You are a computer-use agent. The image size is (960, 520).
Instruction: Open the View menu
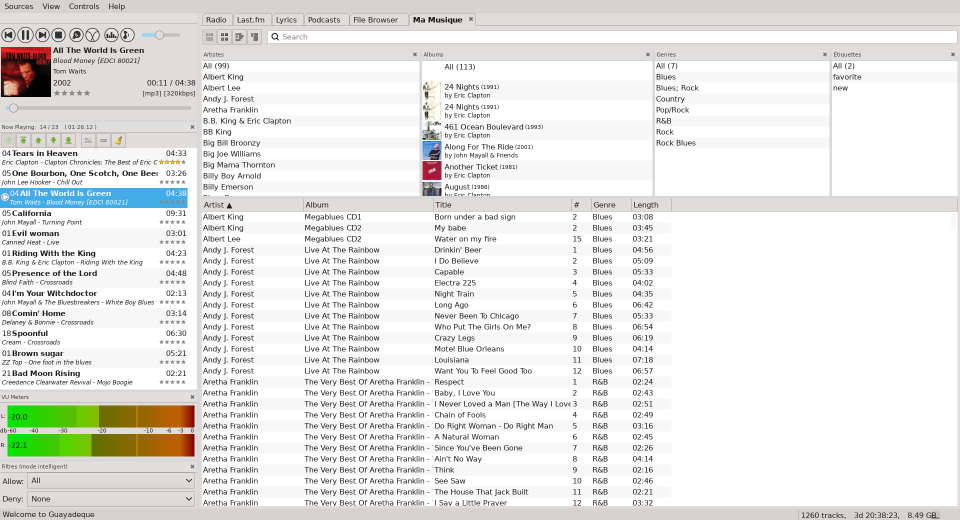(x=51, y=6)
